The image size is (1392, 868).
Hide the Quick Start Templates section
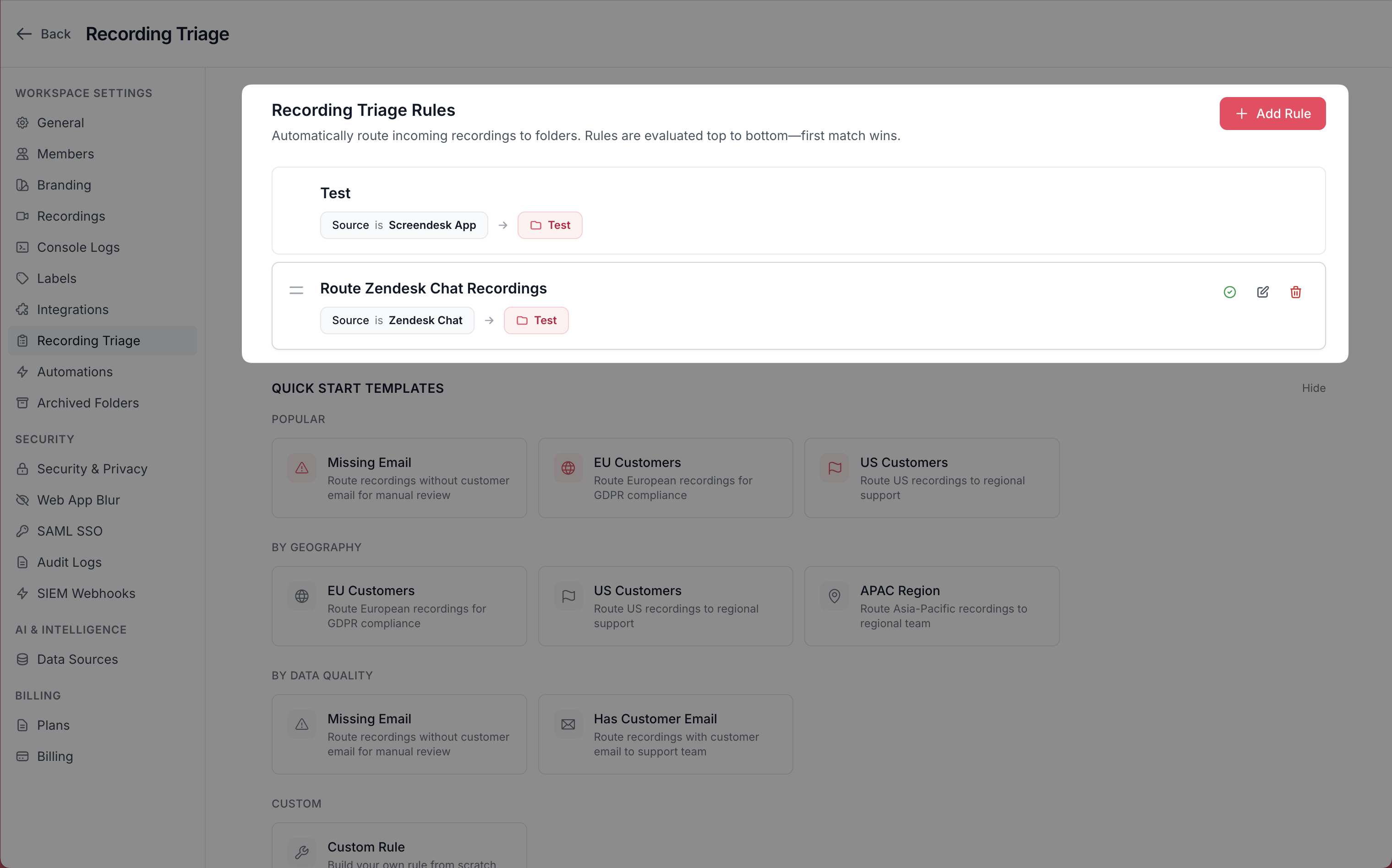(x=1313, y=388)
